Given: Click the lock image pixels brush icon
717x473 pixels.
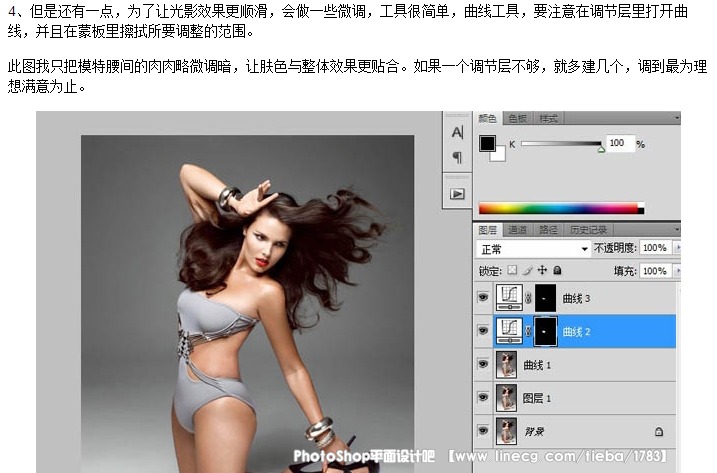Looking at the screenshot, I should point(527,271).
